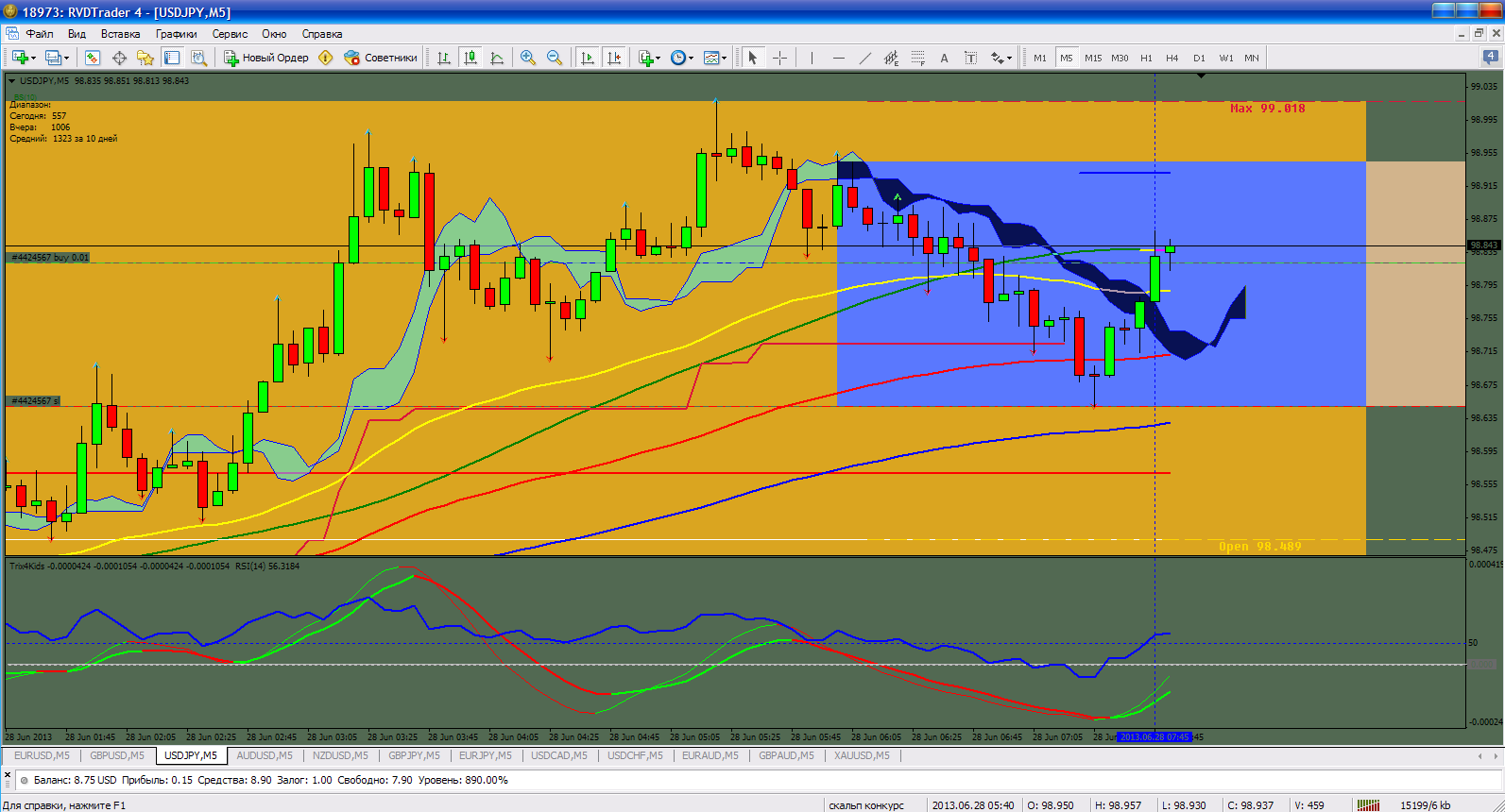Click the zoom in magnifier icon
Screen dimensions: 1505x812
pyautogui.click(x=528, y=58)
